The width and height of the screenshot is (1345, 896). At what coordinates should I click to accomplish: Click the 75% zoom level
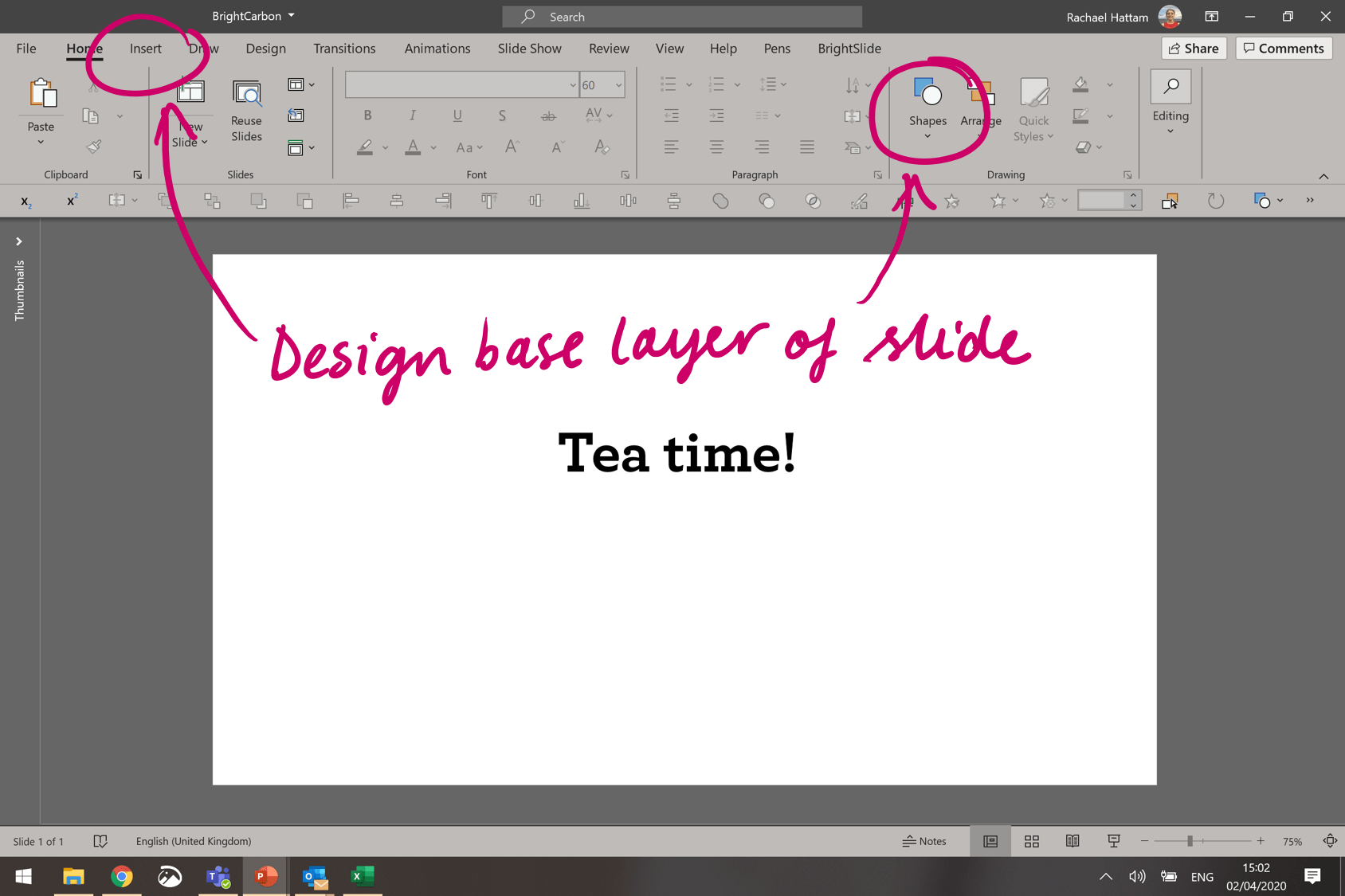coord(1292,842)
